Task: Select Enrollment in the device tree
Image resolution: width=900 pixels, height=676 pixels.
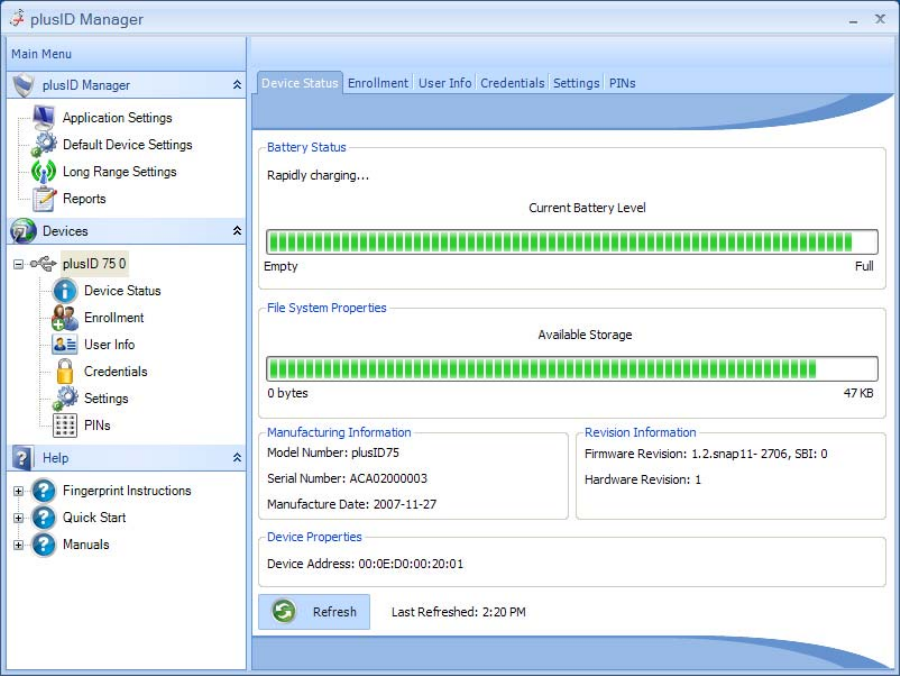Action: [114, 317]
